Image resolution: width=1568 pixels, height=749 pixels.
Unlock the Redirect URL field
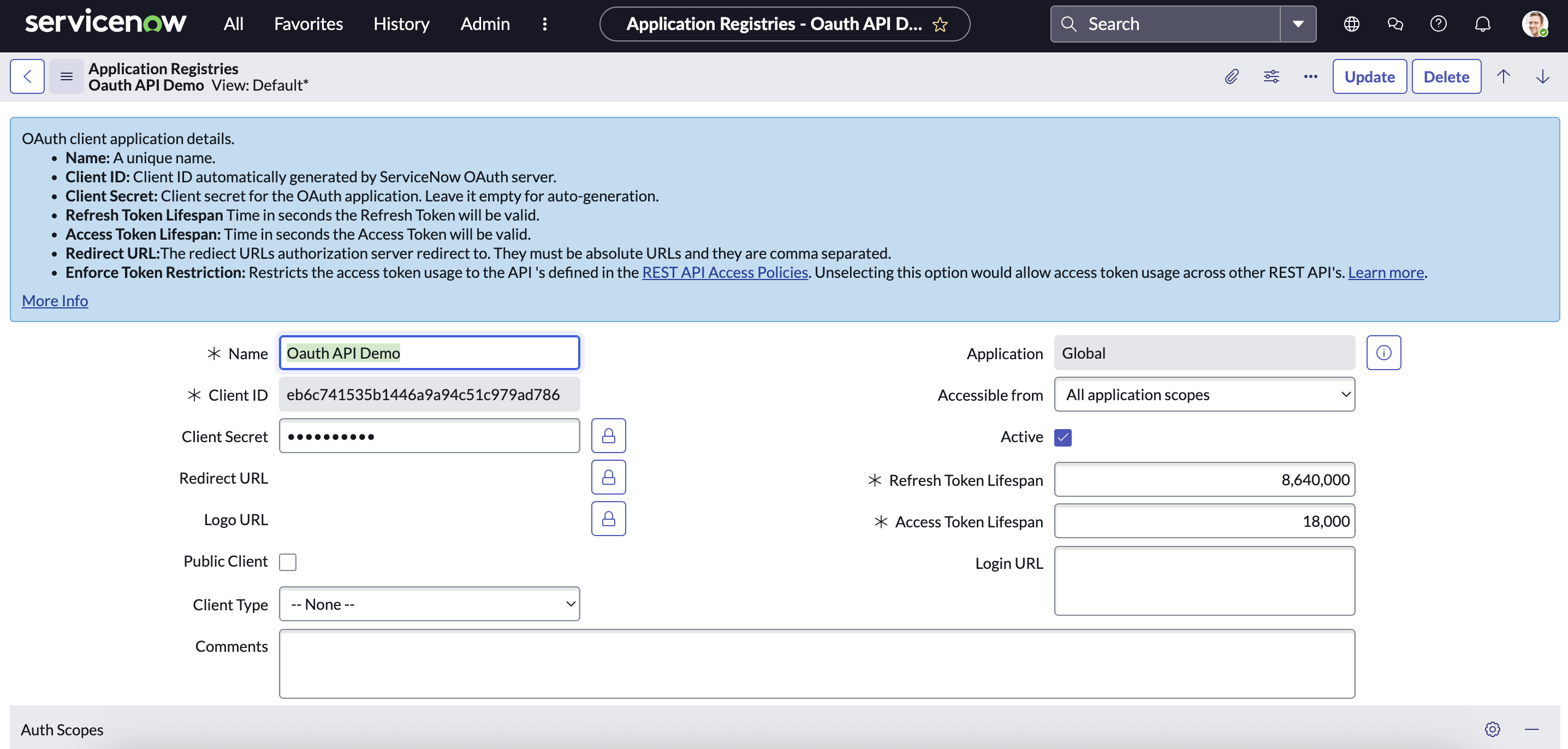tap(608, 477)
